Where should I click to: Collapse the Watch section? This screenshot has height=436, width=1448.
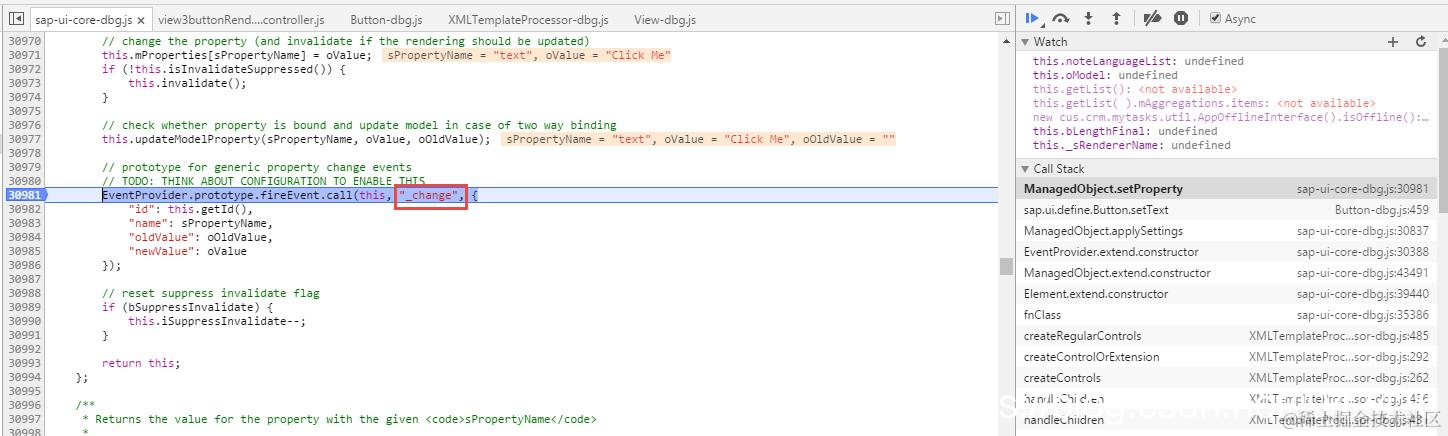coord(1026,42)
